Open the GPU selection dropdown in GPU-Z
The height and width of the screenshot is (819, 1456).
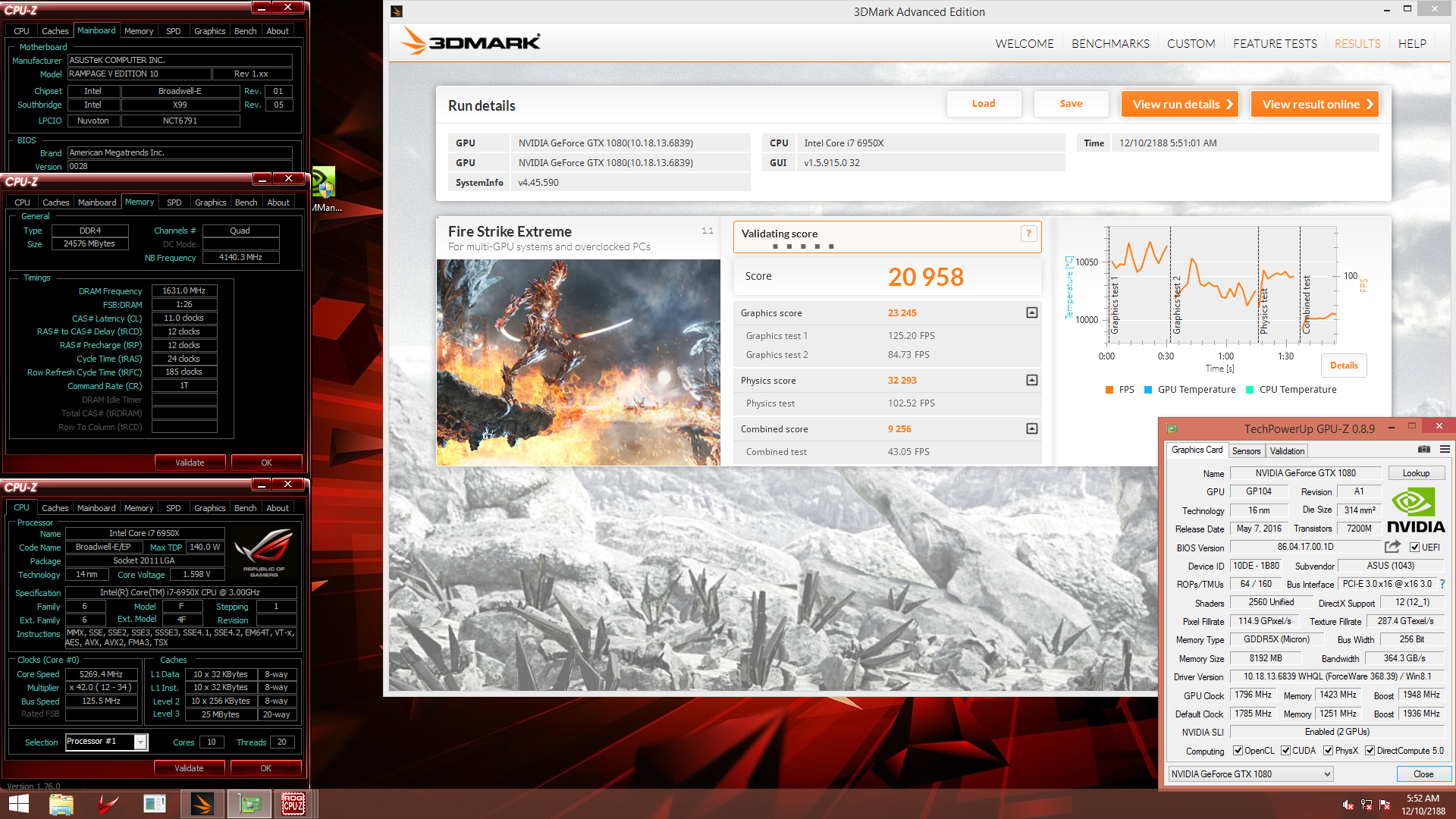click(1250, 774)
